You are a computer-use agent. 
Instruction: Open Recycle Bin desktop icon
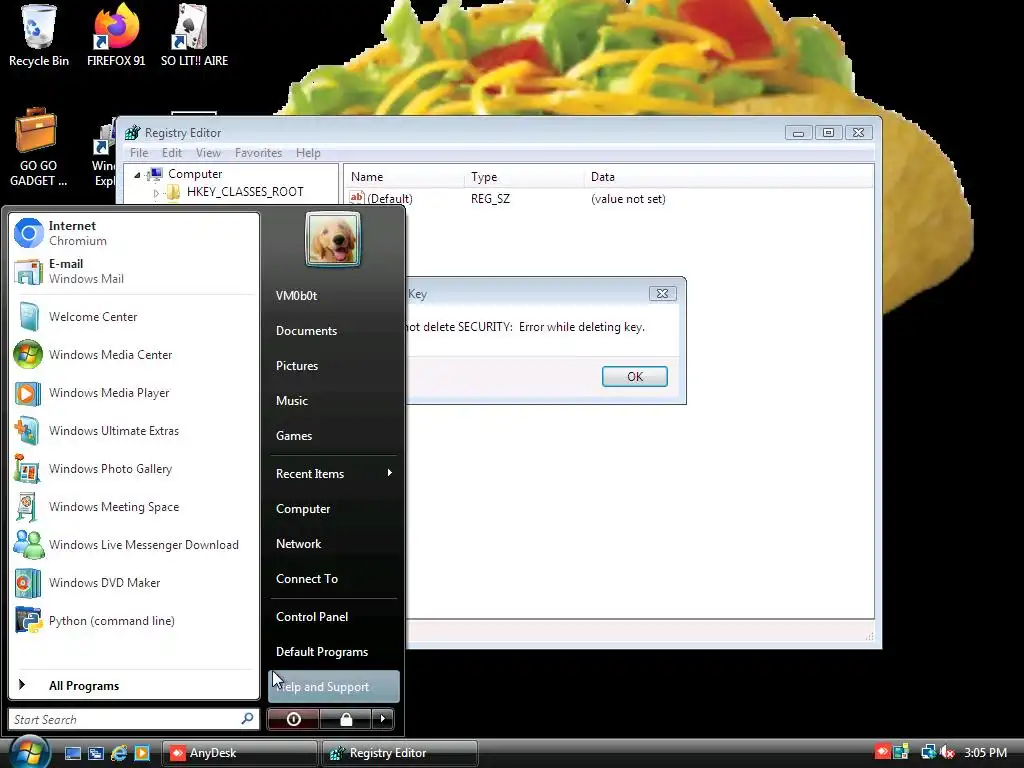click(39, 36)
